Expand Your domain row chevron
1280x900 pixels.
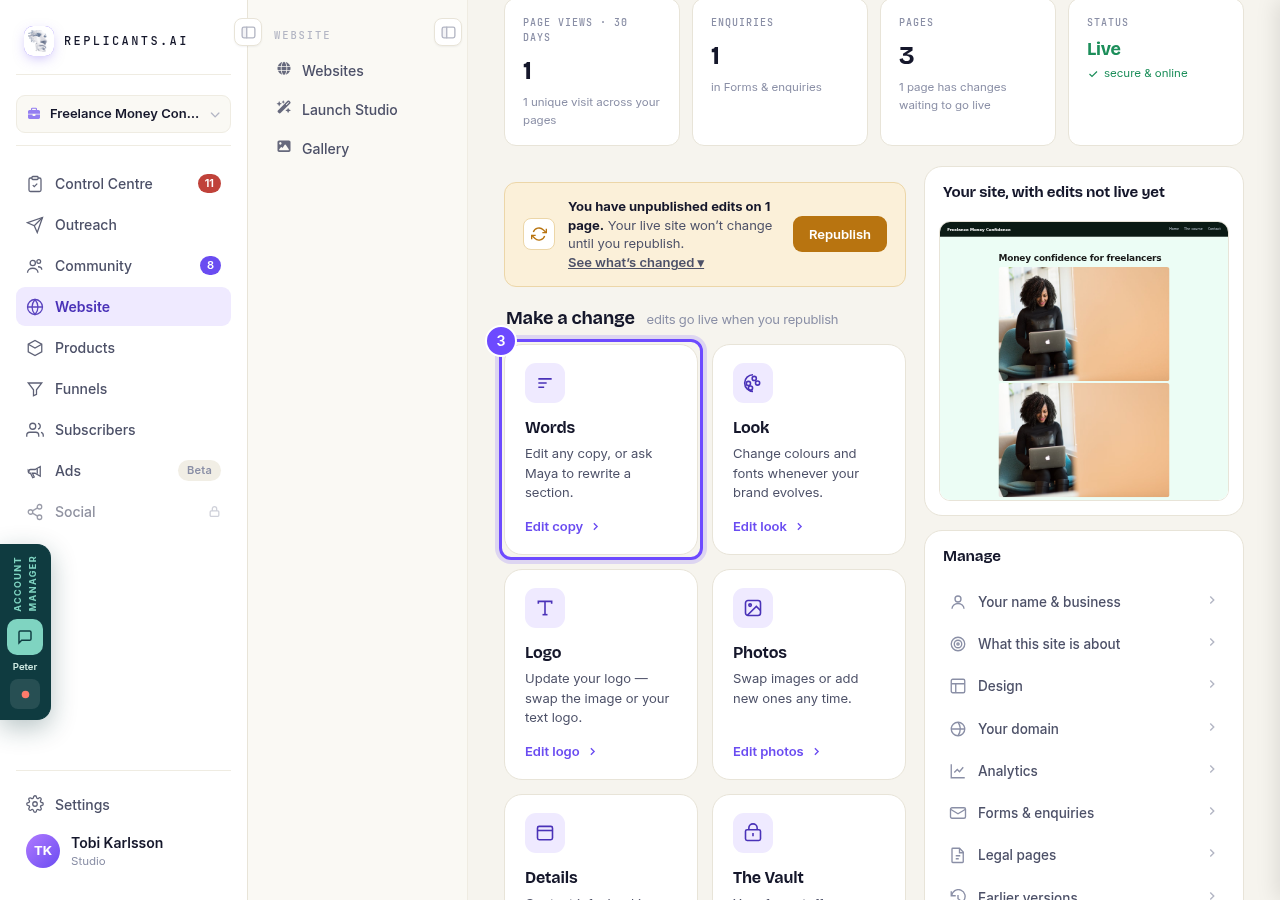1212,727
